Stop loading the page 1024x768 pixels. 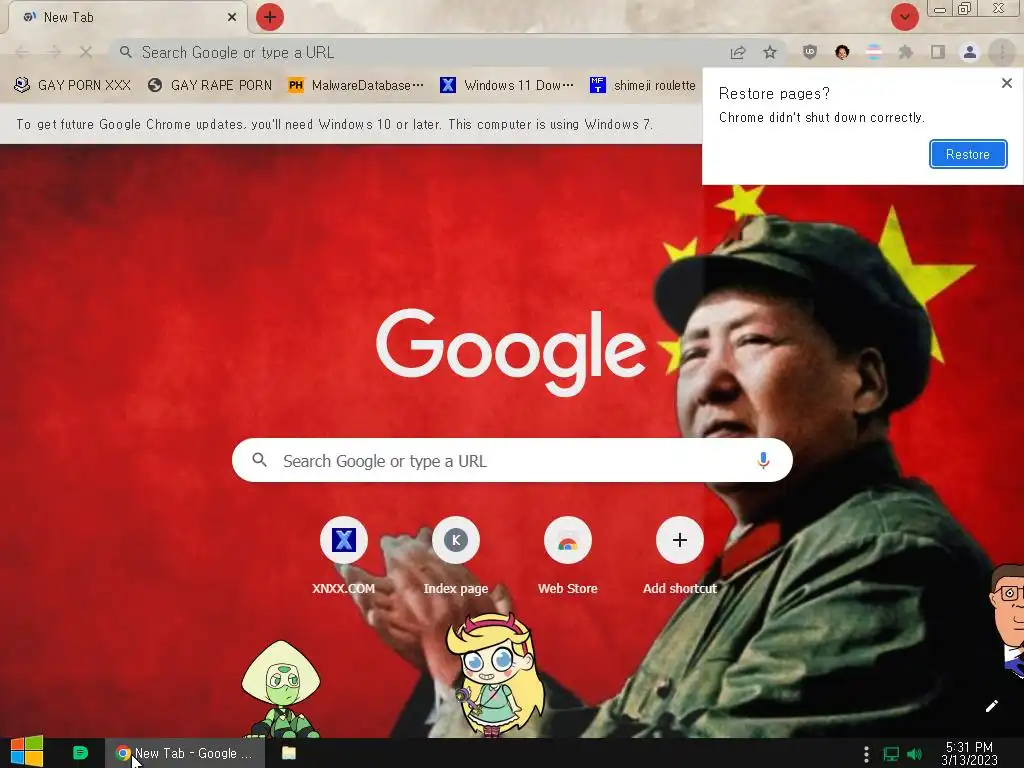86,52
